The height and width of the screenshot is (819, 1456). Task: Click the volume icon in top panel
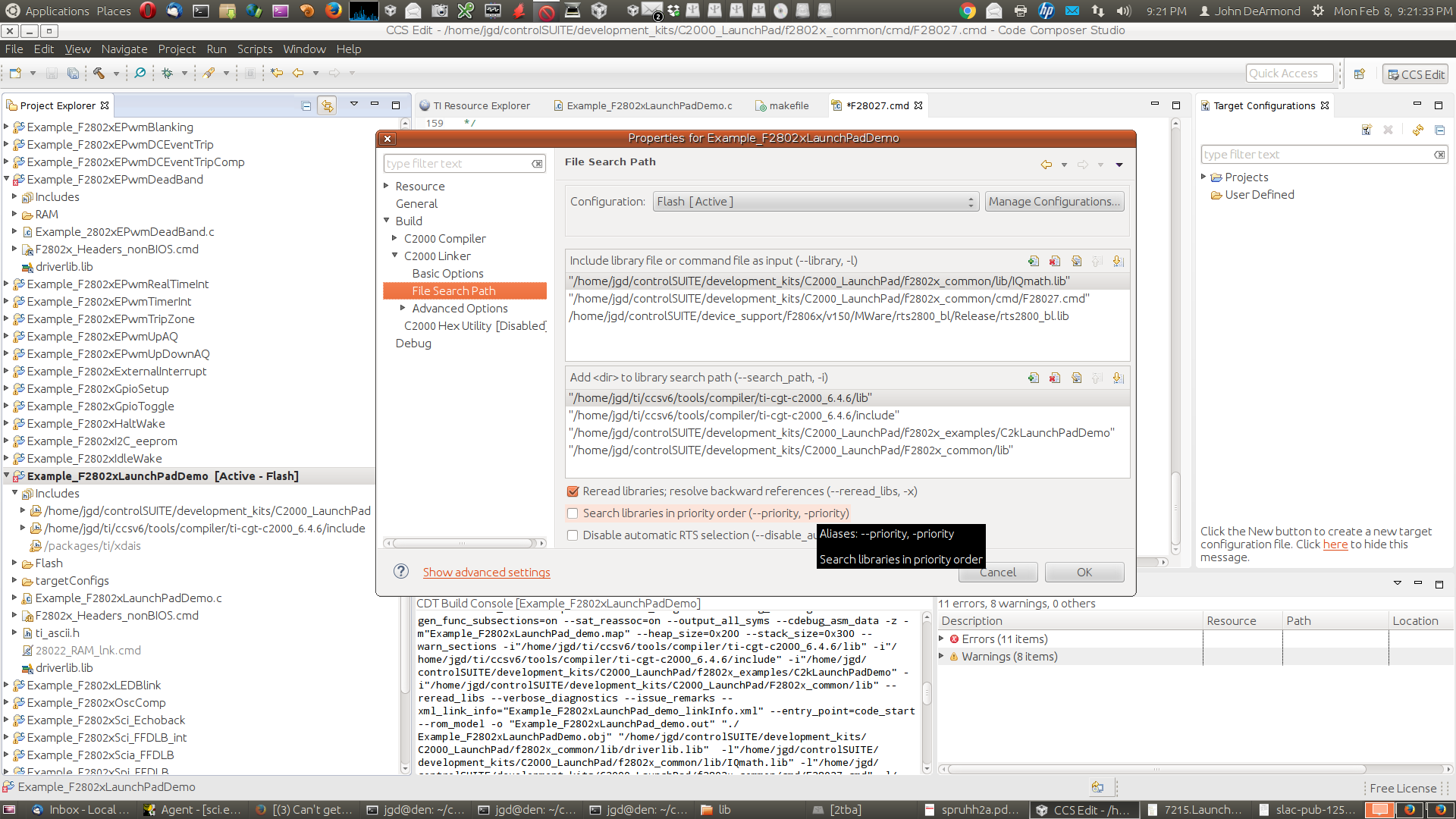point(1124,11)
